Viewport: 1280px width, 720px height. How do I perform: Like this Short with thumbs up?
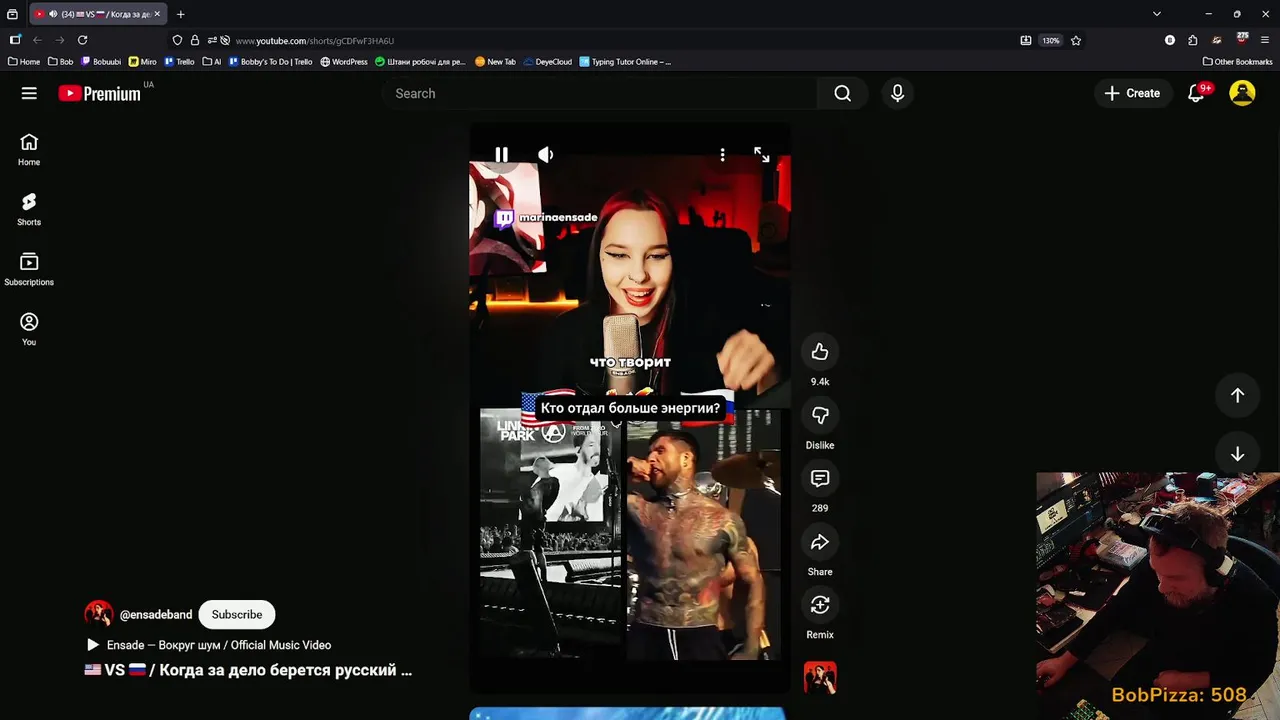(x=820, y=351)
